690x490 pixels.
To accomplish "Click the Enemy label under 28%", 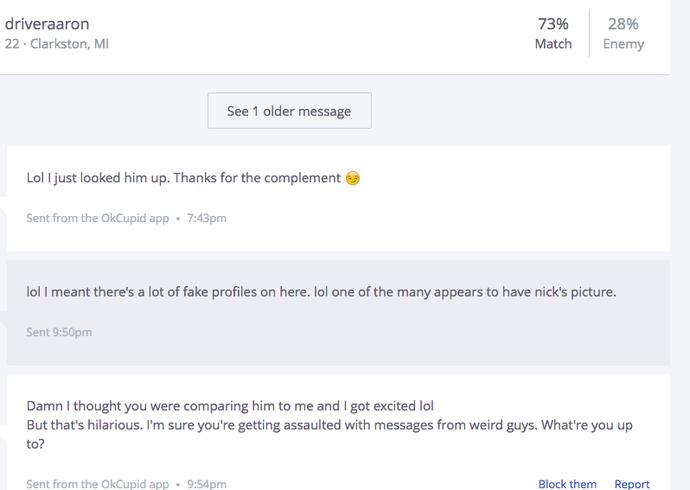I will (623, 44).
